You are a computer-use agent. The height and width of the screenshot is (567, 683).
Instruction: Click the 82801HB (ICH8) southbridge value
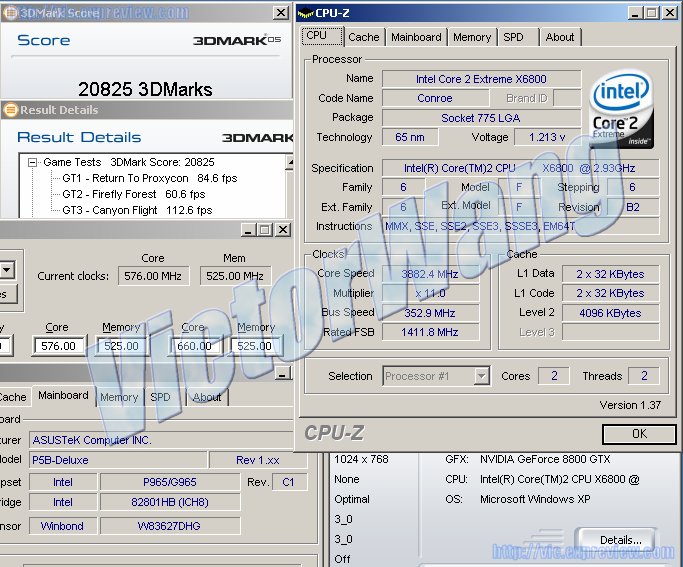[170, 502]
